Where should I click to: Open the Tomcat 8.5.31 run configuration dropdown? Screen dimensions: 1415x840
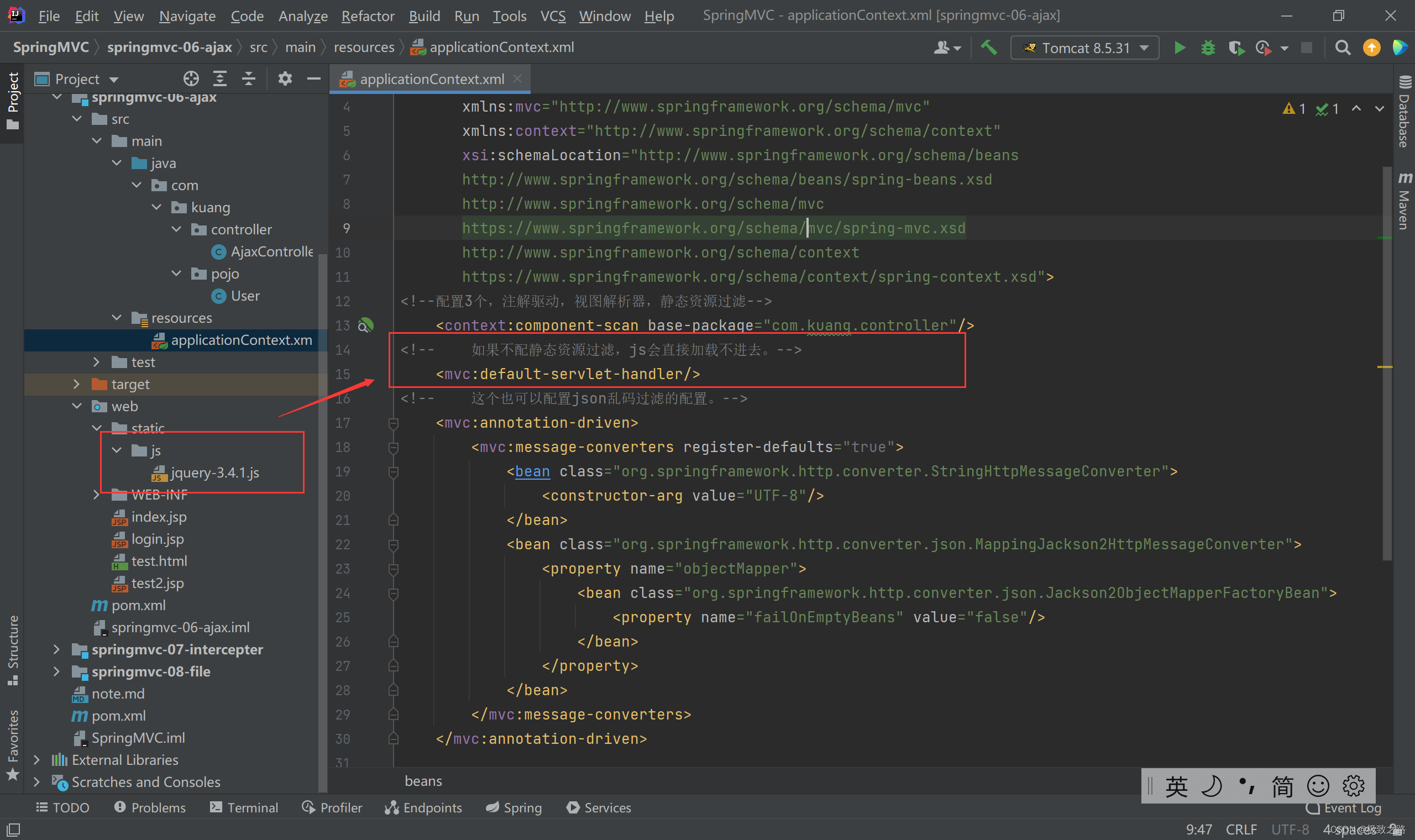pyautogui.click(x=1084, y=48)
